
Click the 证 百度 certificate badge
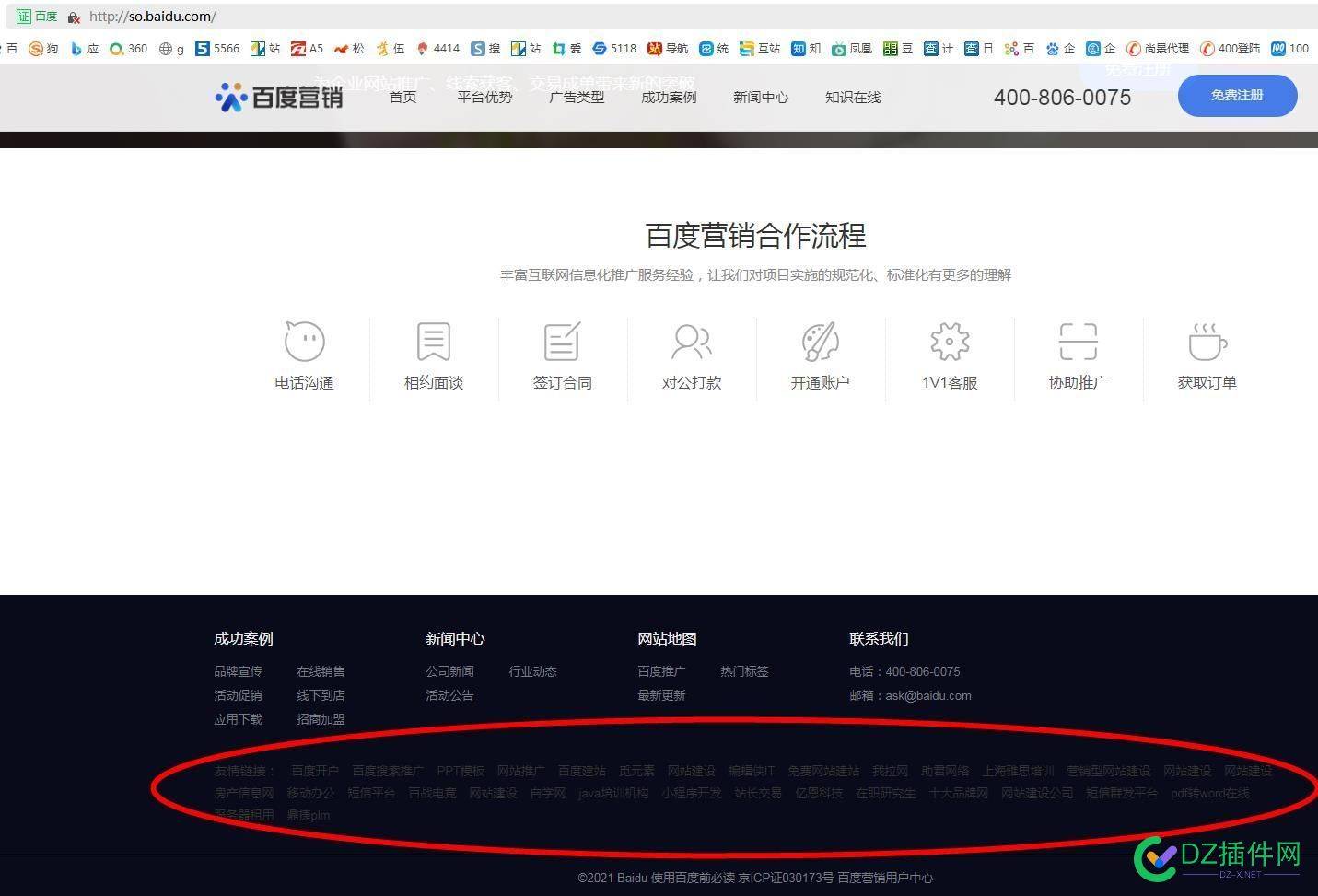[37, 17]
